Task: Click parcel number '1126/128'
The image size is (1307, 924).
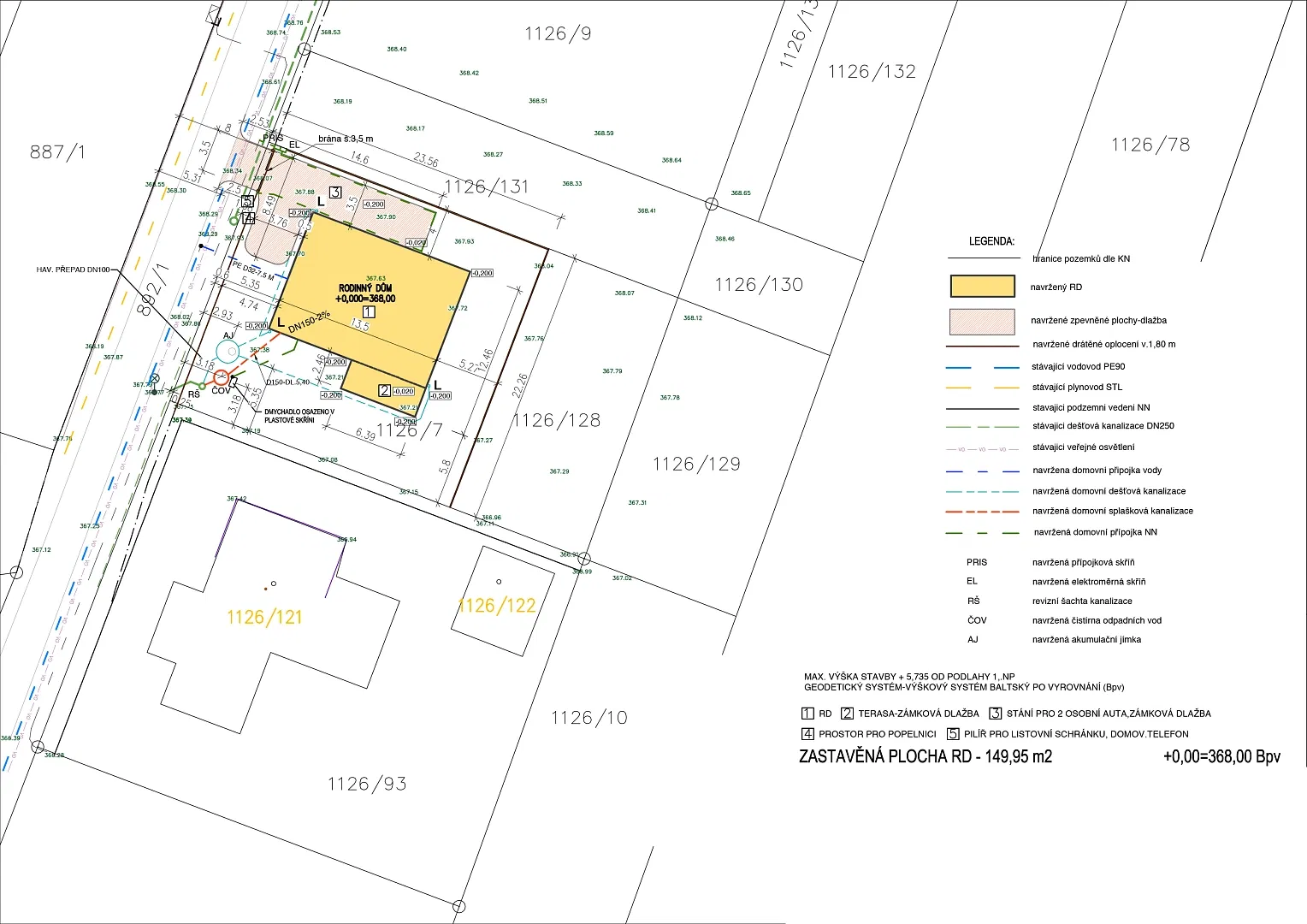Action: click(557, 420)
